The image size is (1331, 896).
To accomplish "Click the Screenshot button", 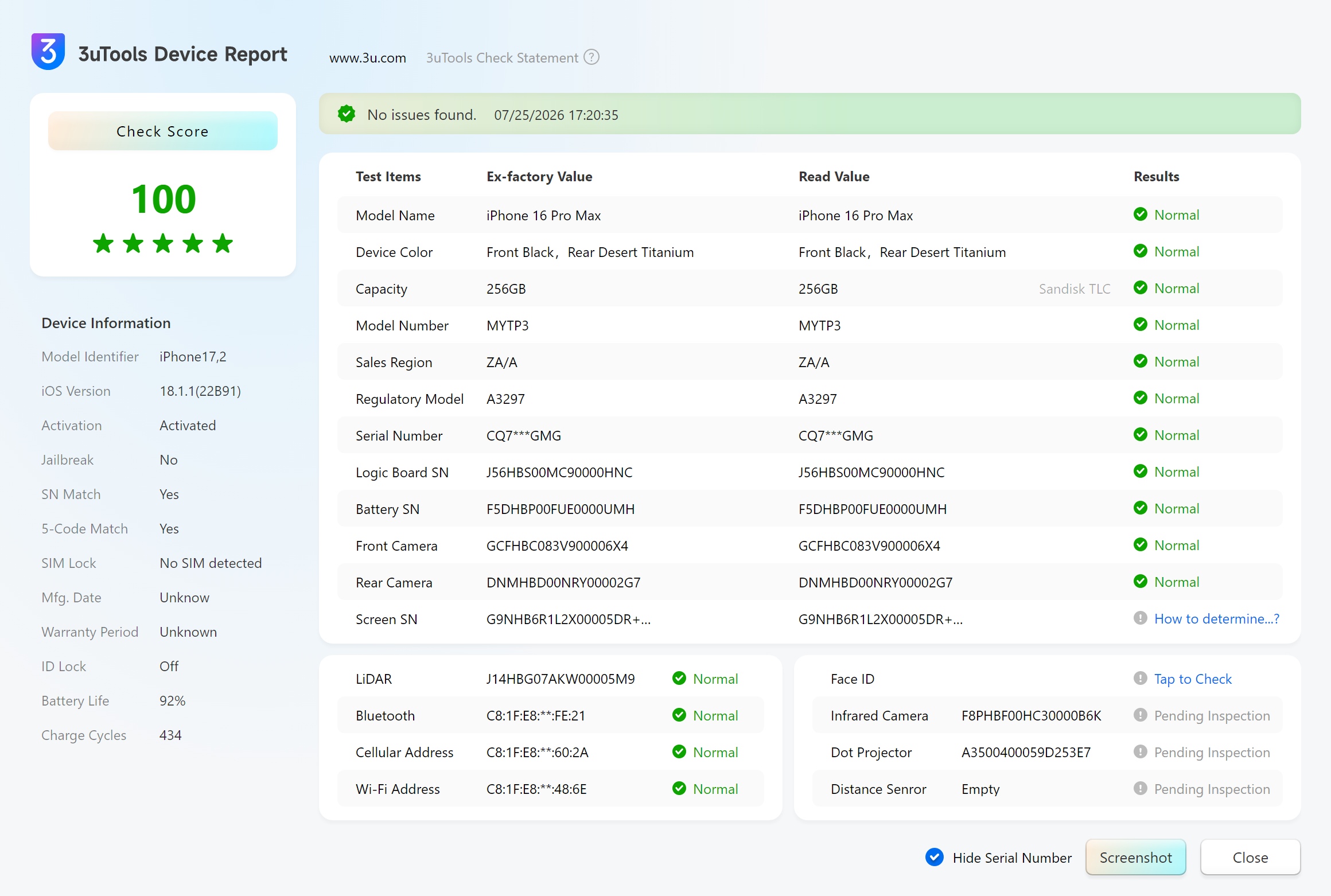I will (x=1135, y=857).
